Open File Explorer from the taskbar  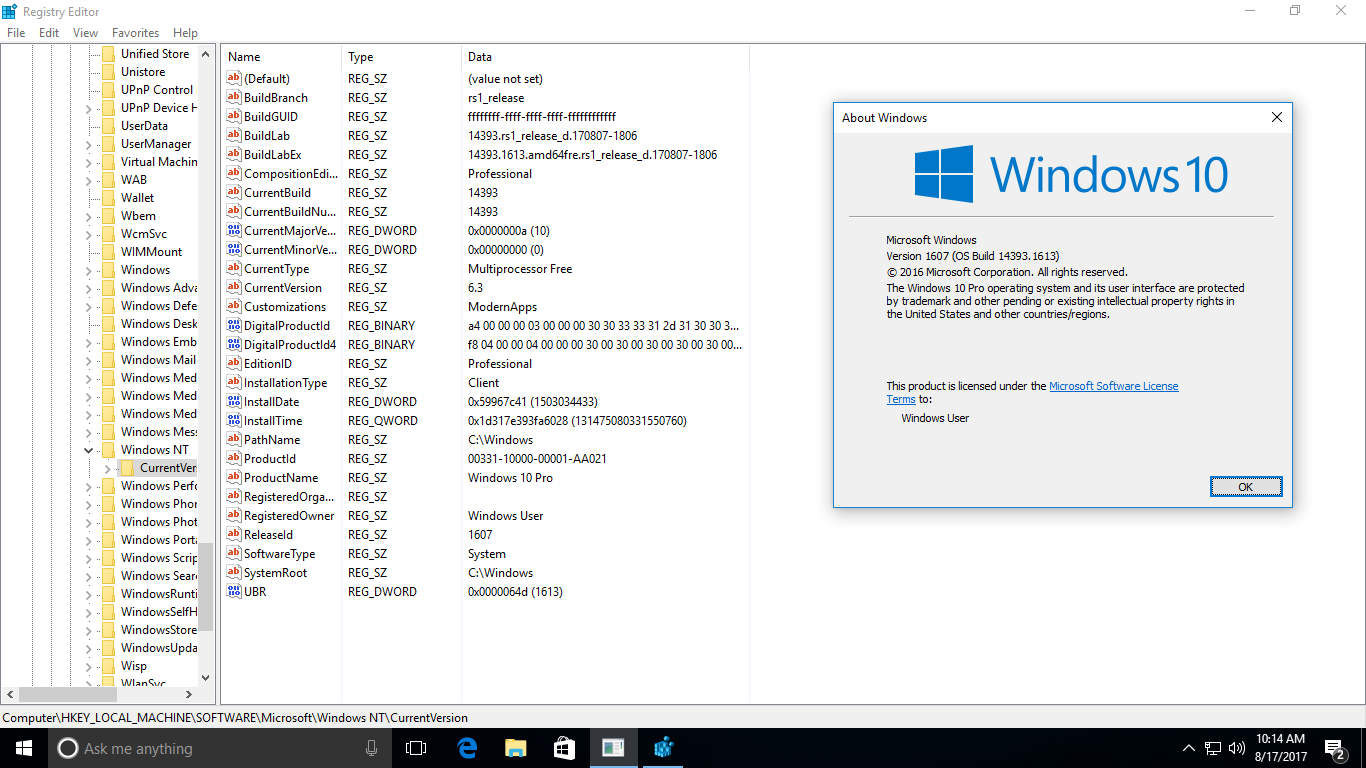(516, 748)
